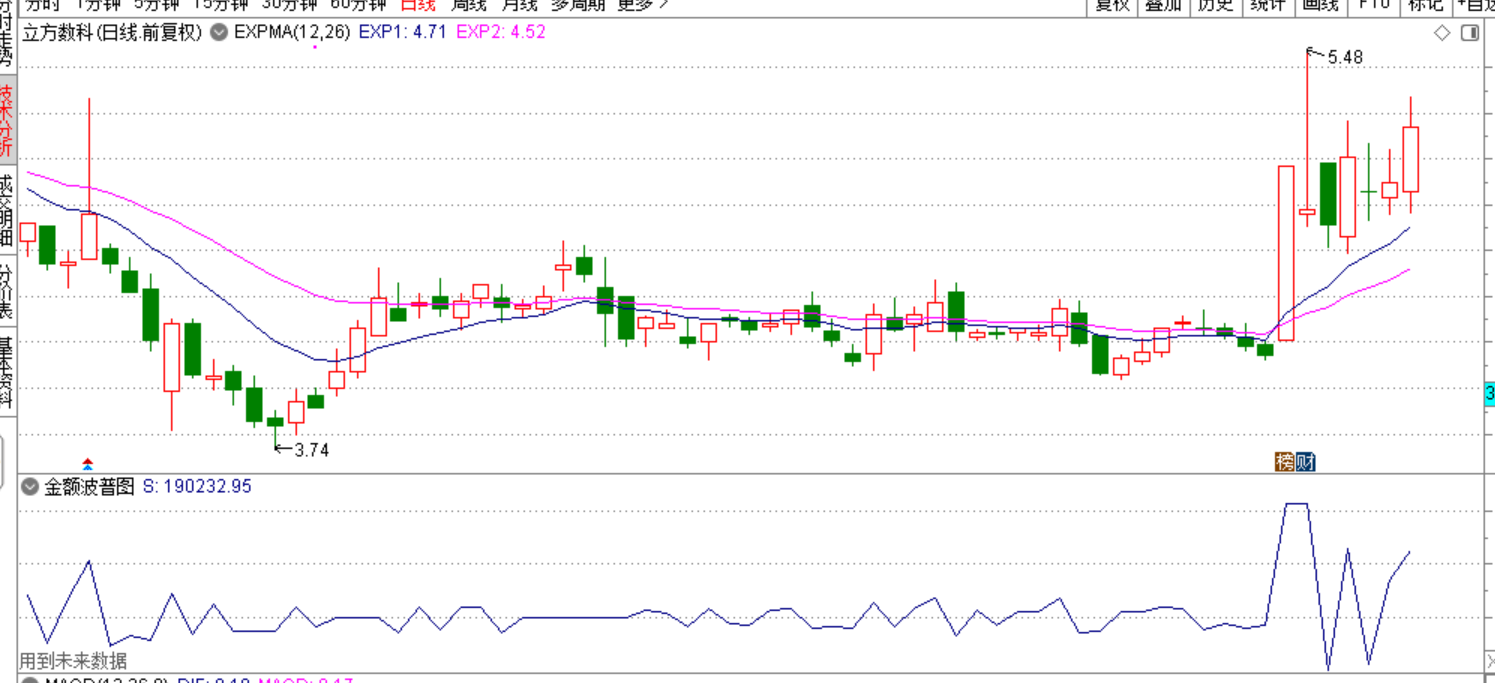Expand the 更多 periods menu

[642, 5]
